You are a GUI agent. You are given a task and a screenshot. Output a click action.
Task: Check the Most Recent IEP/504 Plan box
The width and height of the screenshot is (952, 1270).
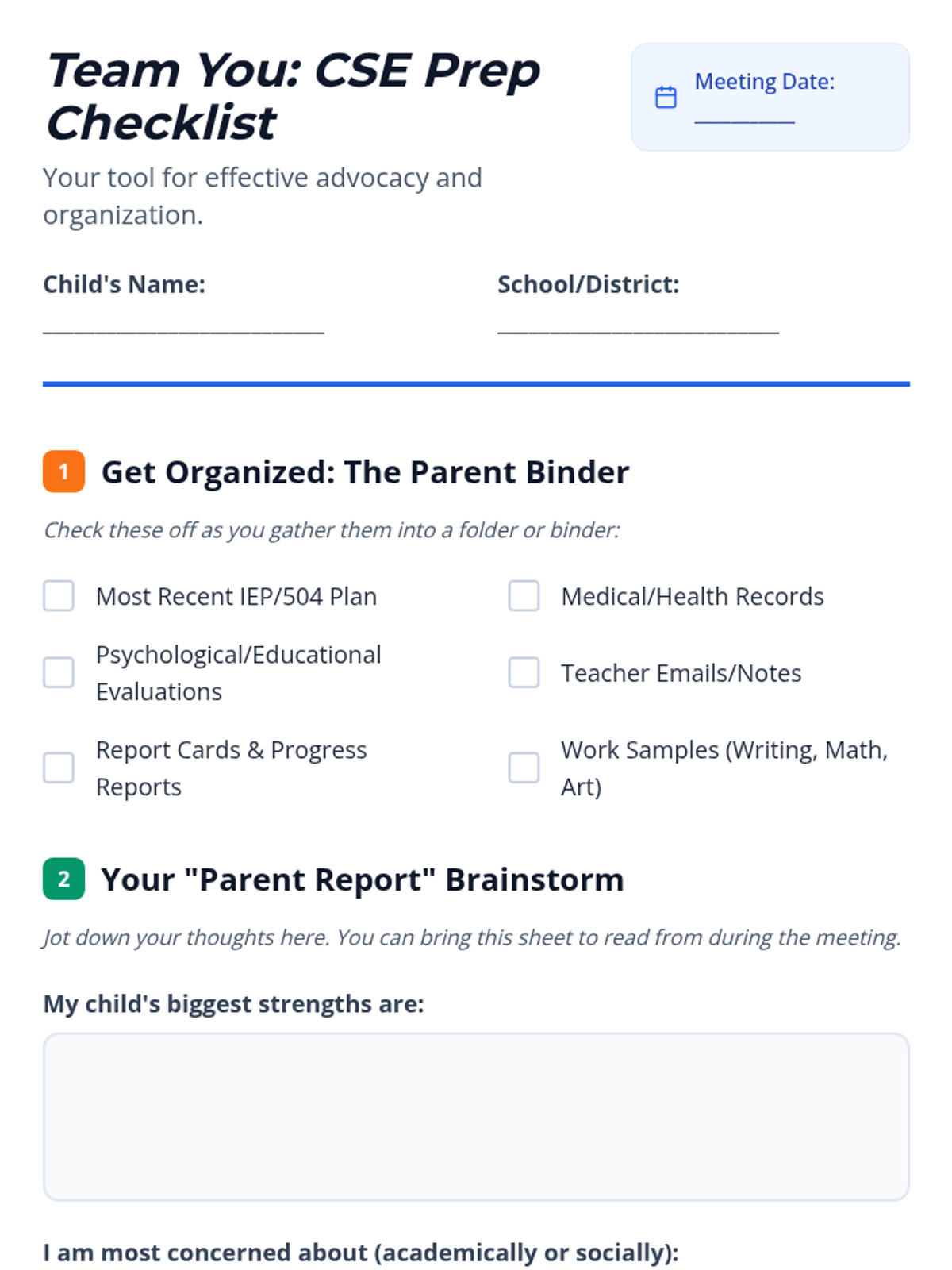click(x=59, y=596)
